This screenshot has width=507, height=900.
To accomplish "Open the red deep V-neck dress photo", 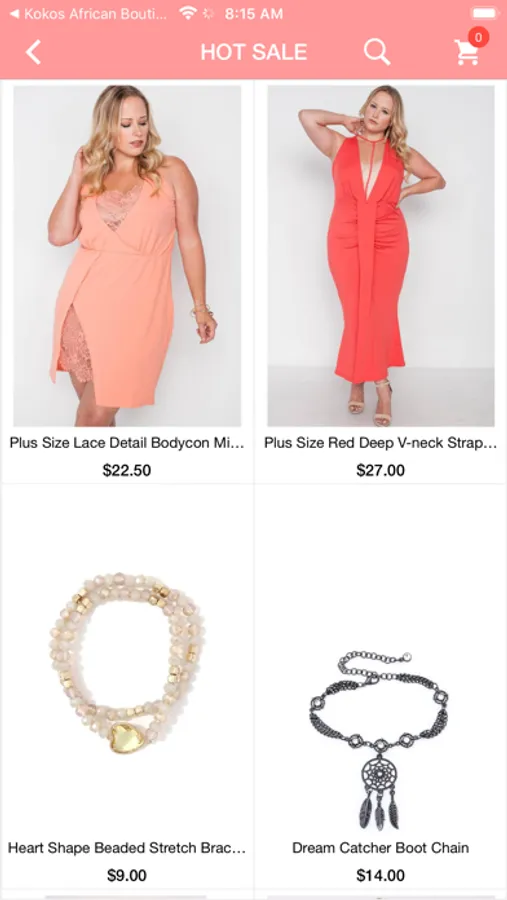I will tap(381, 256).
